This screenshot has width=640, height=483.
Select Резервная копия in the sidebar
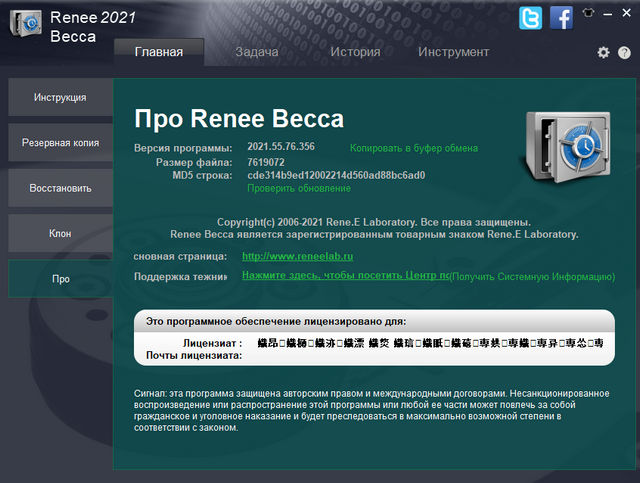60,143
